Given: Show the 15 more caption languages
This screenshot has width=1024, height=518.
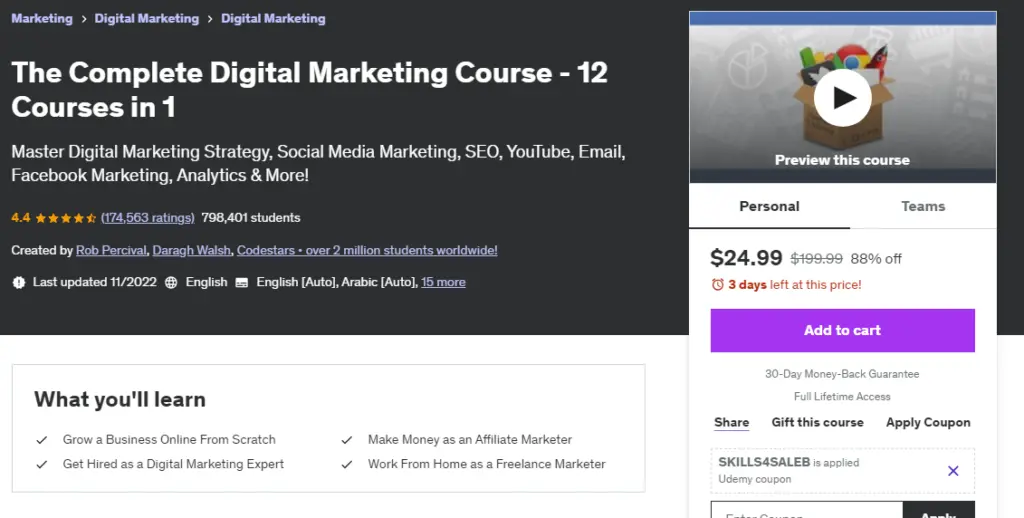Looking at the screenshot, I should click(x=443, y=282).
